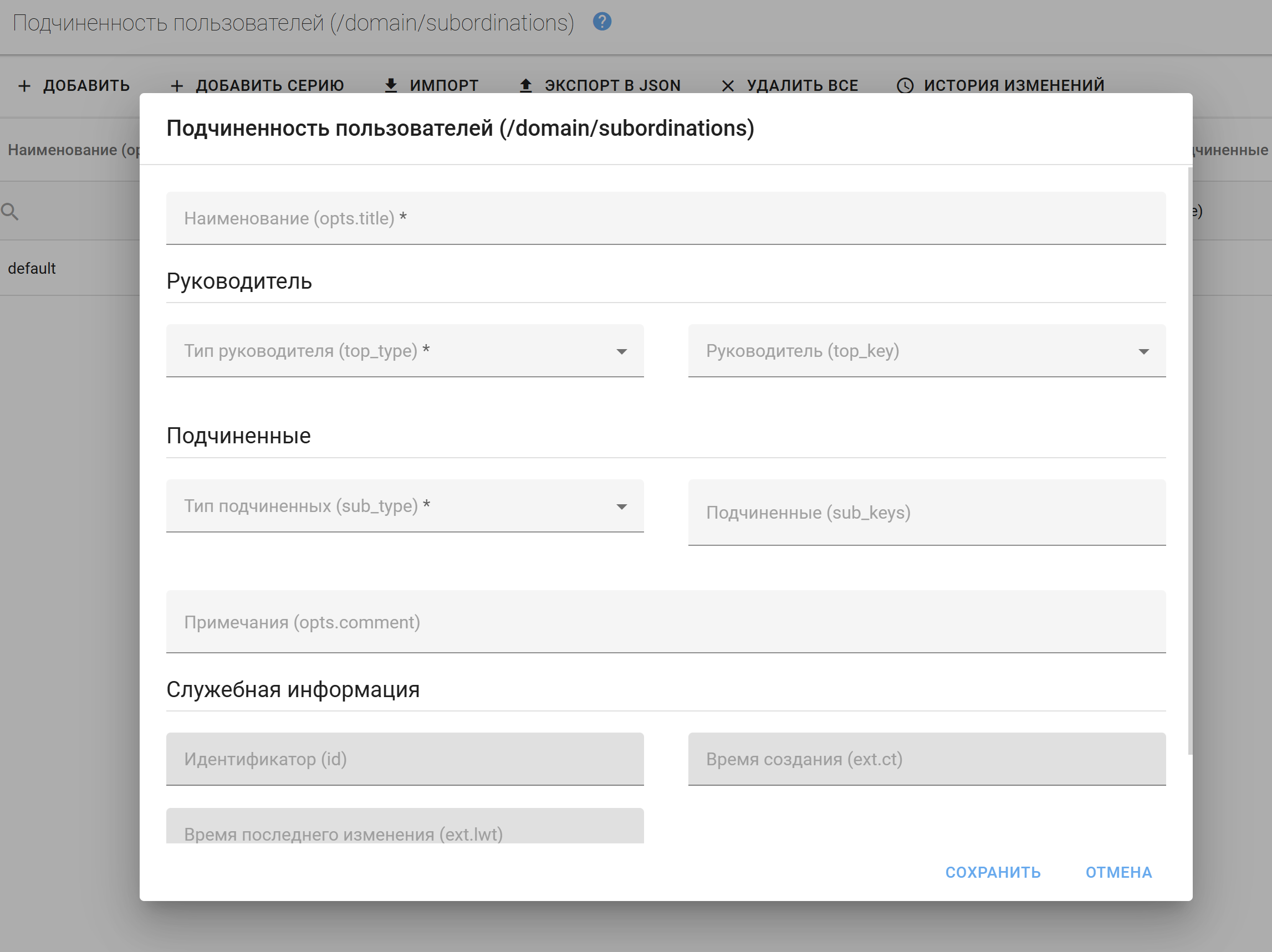Click the plus icon beside ДОБАВИТЬ СЕРИЮ
Screen dimensions: 1272x952
click(x=177, y=86)
